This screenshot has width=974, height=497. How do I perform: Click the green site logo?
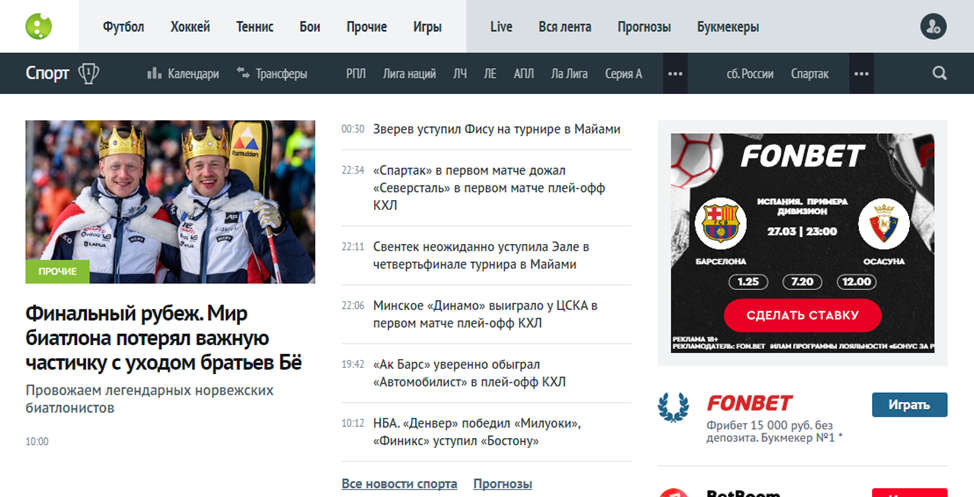coord(39,27)
